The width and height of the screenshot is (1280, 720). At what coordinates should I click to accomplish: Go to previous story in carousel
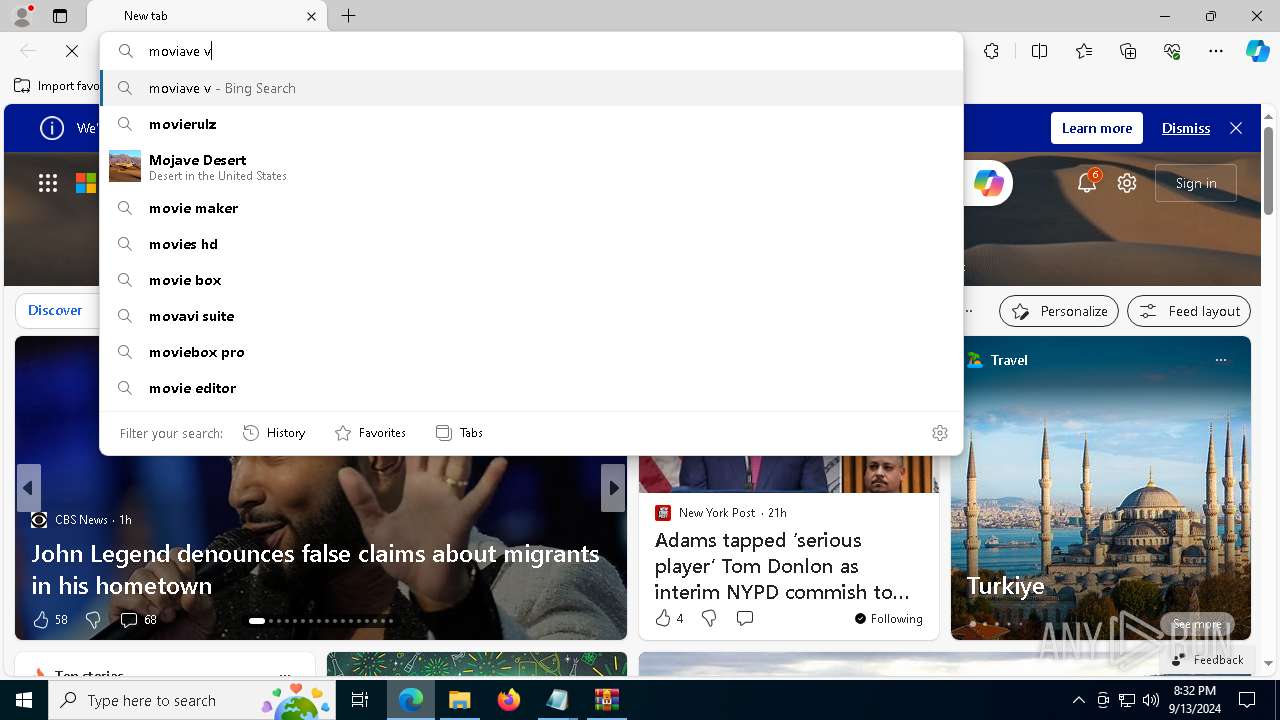28,488
